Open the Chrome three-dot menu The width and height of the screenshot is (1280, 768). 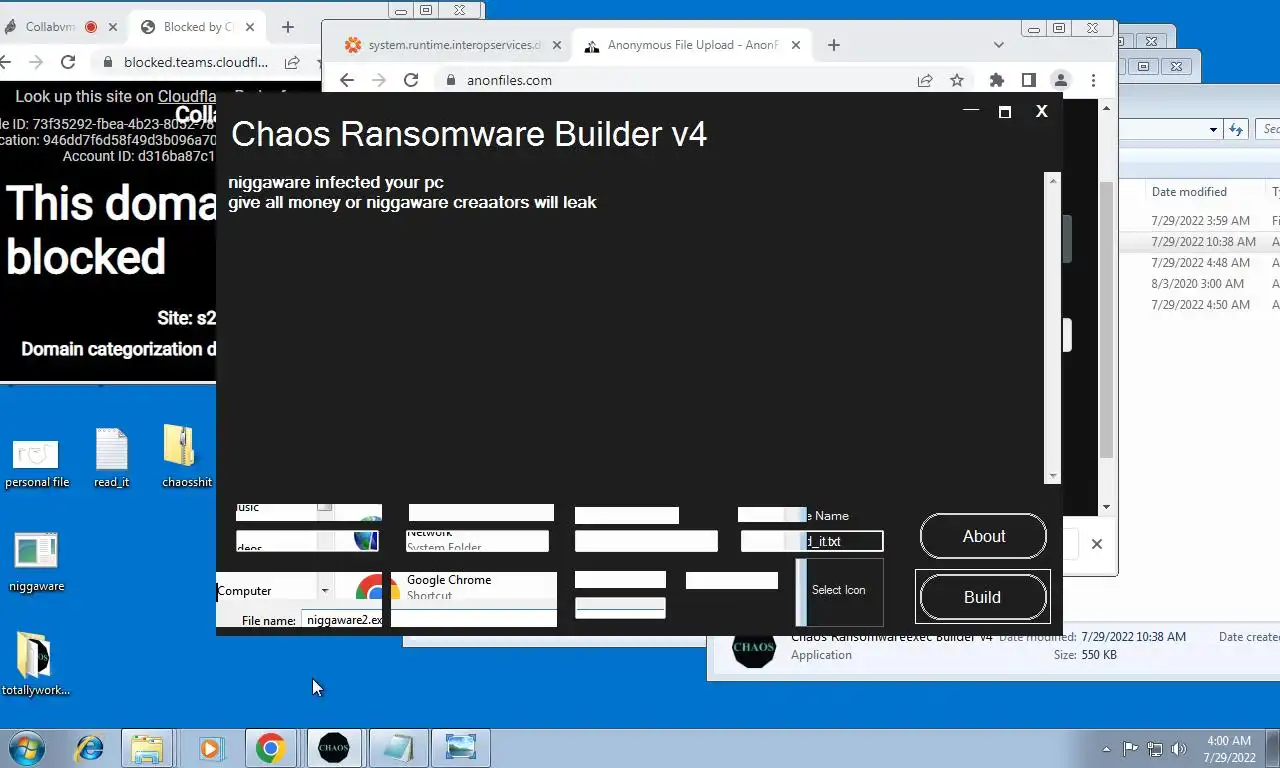pos(1093,80)
